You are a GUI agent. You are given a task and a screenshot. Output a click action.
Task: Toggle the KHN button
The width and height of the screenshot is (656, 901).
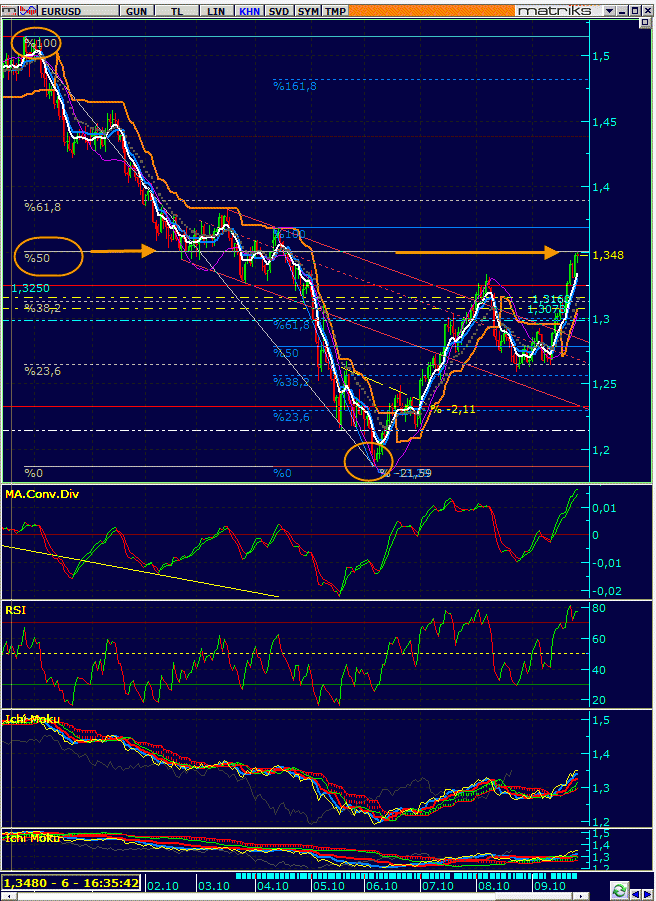pos(249,10)
